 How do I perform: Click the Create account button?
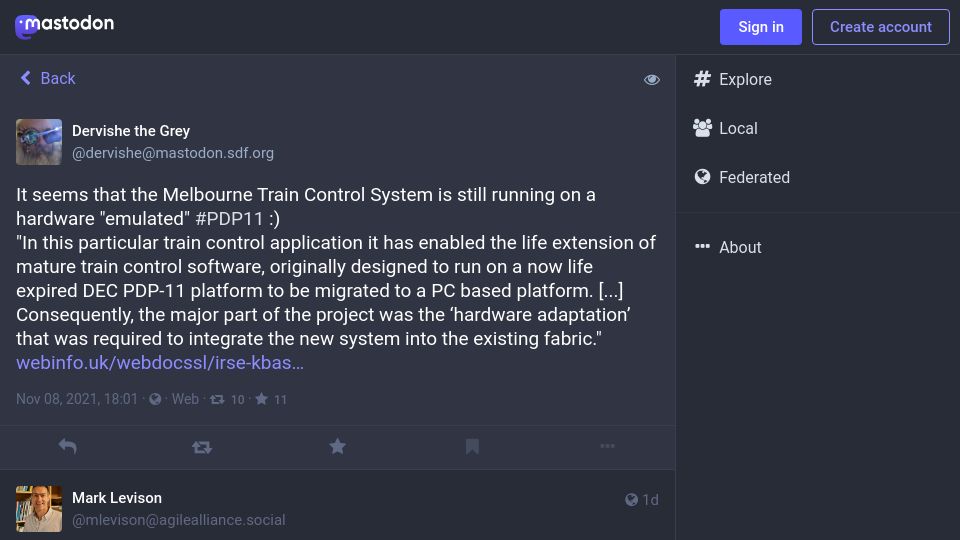[880, 27]
